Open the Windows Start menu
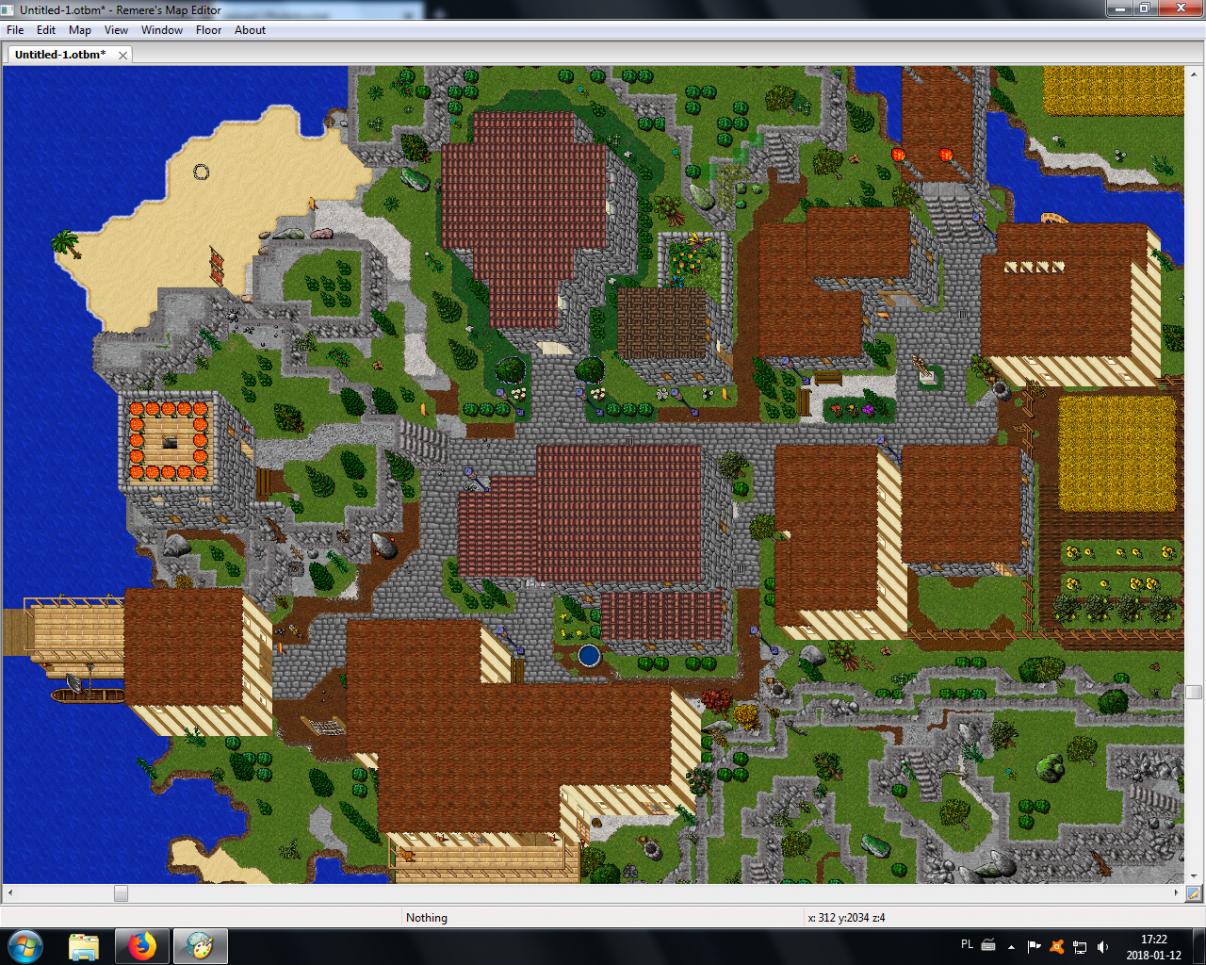 point(25,946)
